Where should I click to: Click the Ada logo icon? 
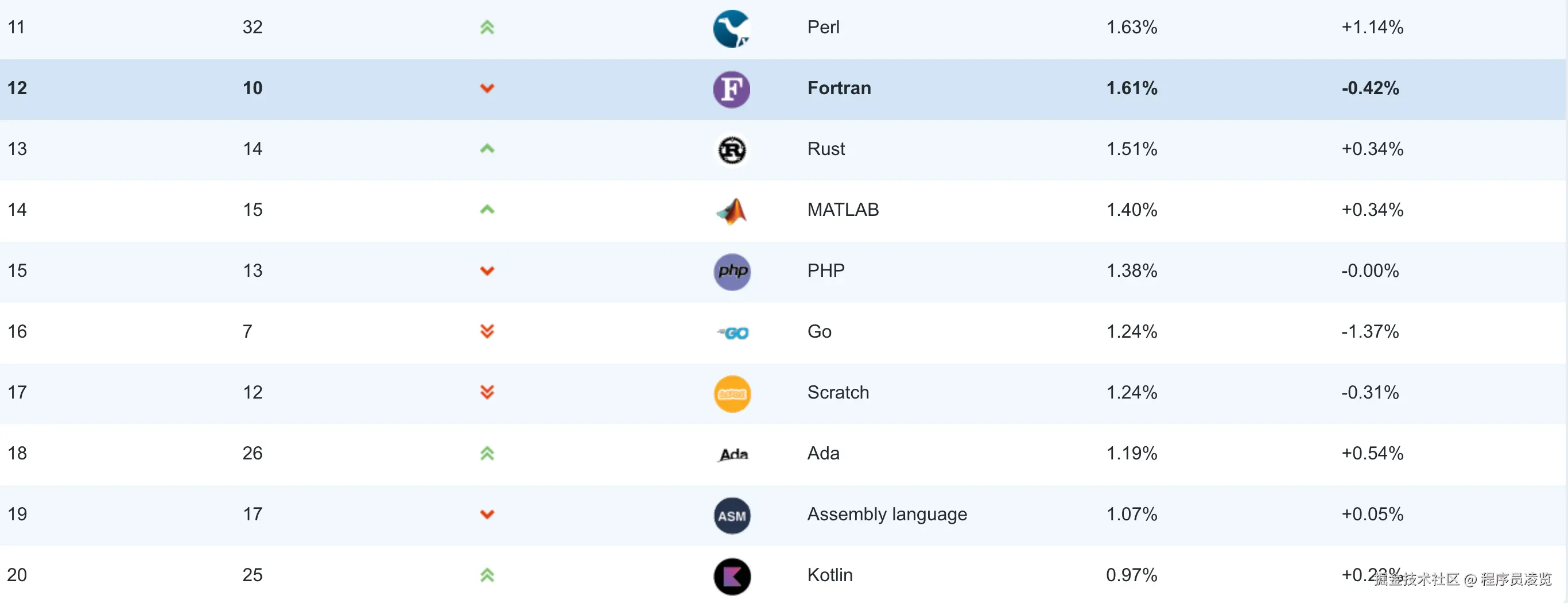pos(733,454)
